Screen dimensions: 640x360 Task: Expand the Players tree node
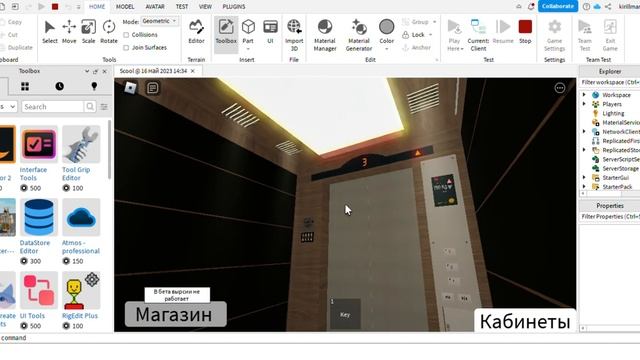[x=584, y=104]
